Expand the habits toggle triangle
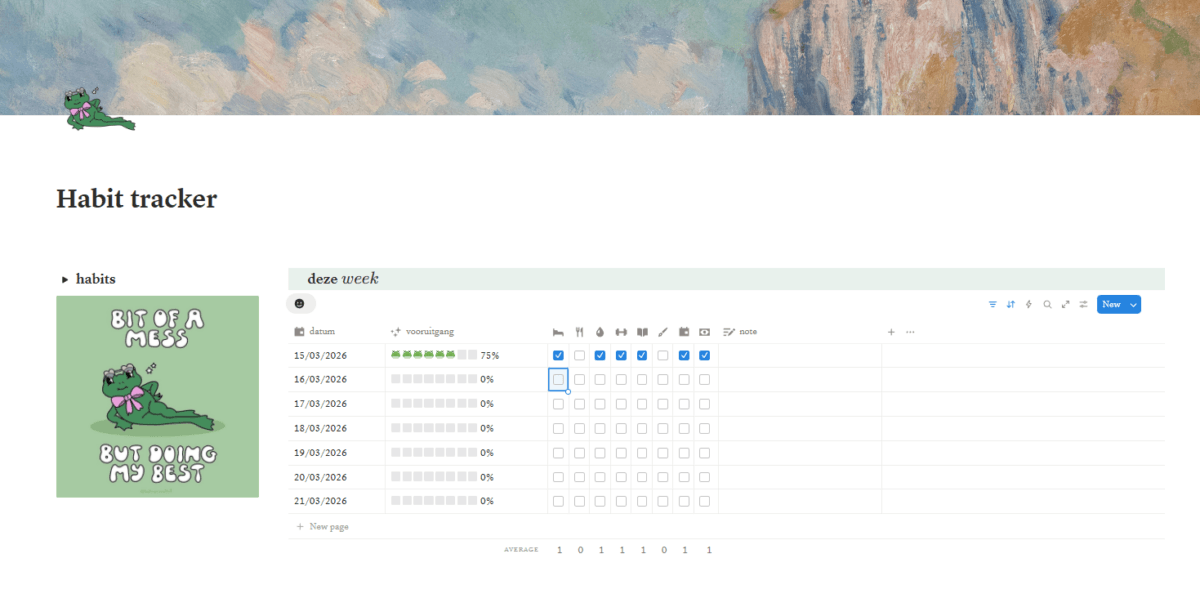Screen dimensions: 1200x603 click(65, 280)
